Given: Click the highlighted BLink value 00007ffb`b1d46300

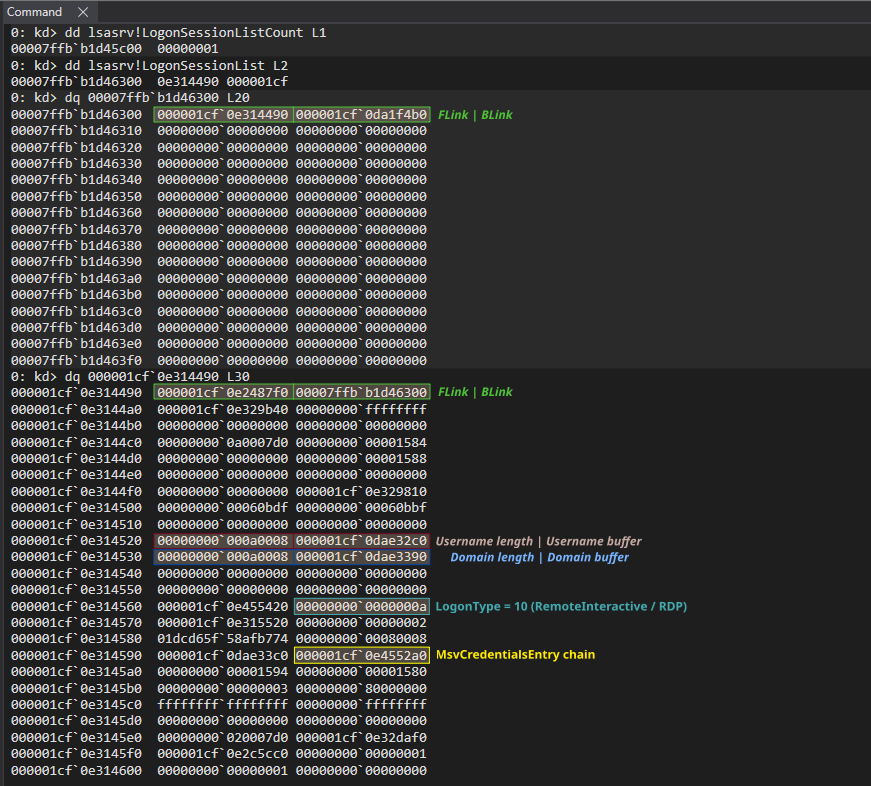Looking at the screenshot, I should point(361,392).
